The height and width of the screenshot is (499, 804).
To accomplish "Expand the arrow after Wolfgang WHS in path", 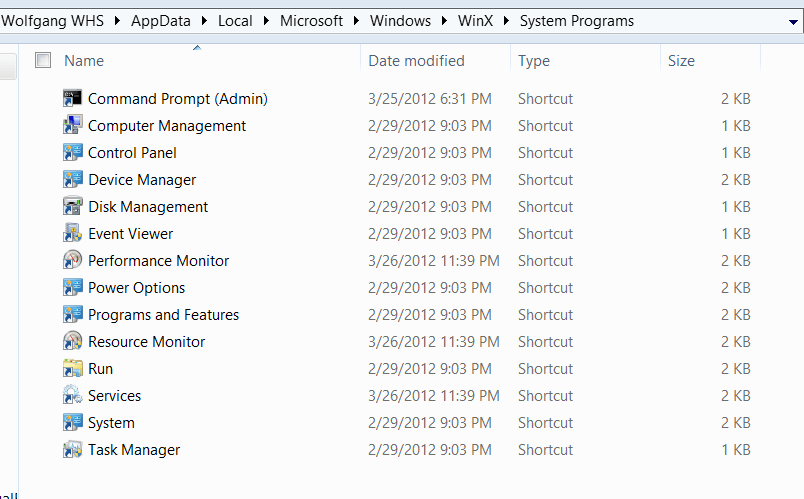I will 117,21.
